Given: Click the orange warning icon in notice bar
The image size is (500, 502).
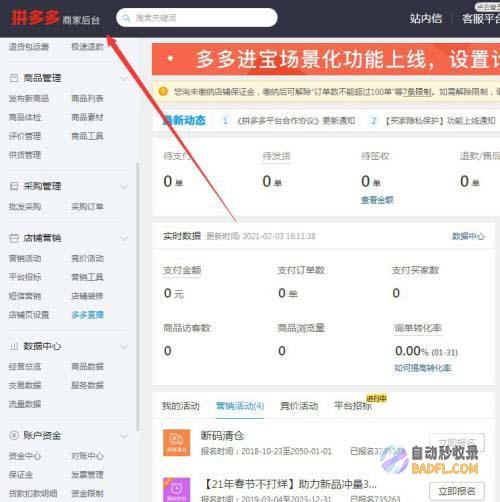Looking at the screenshot, I should [163, 91].
